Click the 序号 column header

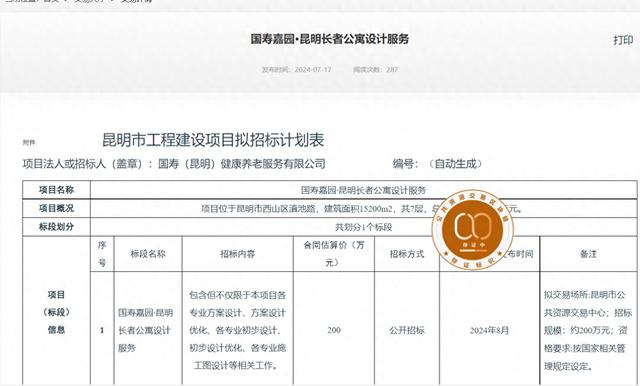[102, 254]
